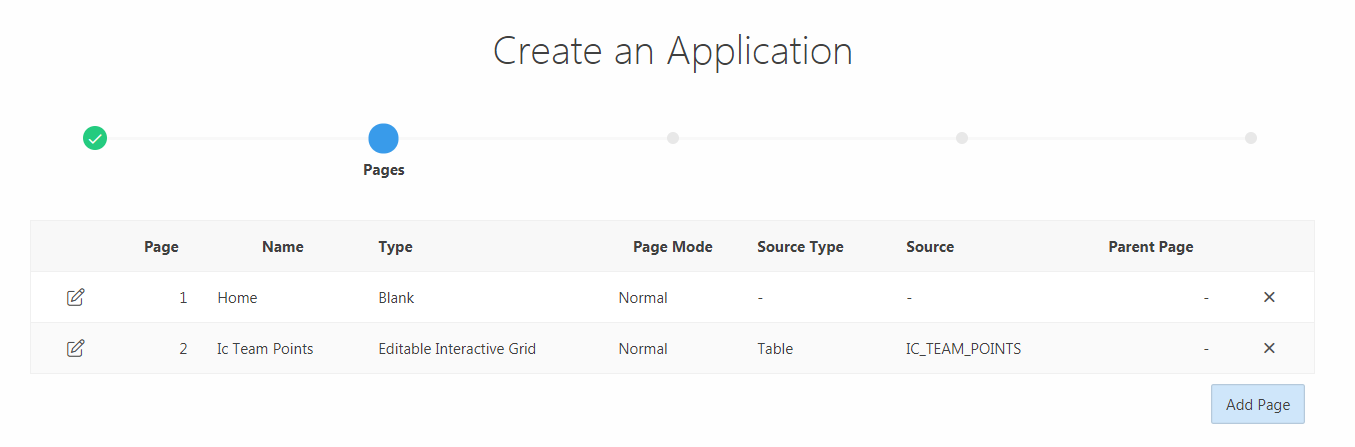The height and width of the screenshot is (447, 1355).
Task: Click the Add Page button
Action: tap(1258, 404)
